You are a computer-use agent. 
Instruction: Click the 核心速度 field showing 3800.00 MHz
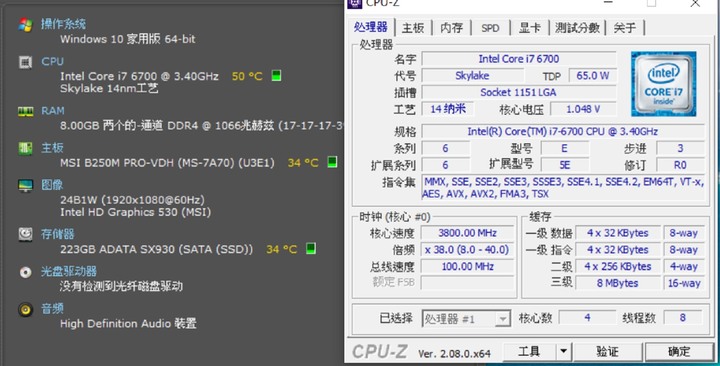[467, 233]
